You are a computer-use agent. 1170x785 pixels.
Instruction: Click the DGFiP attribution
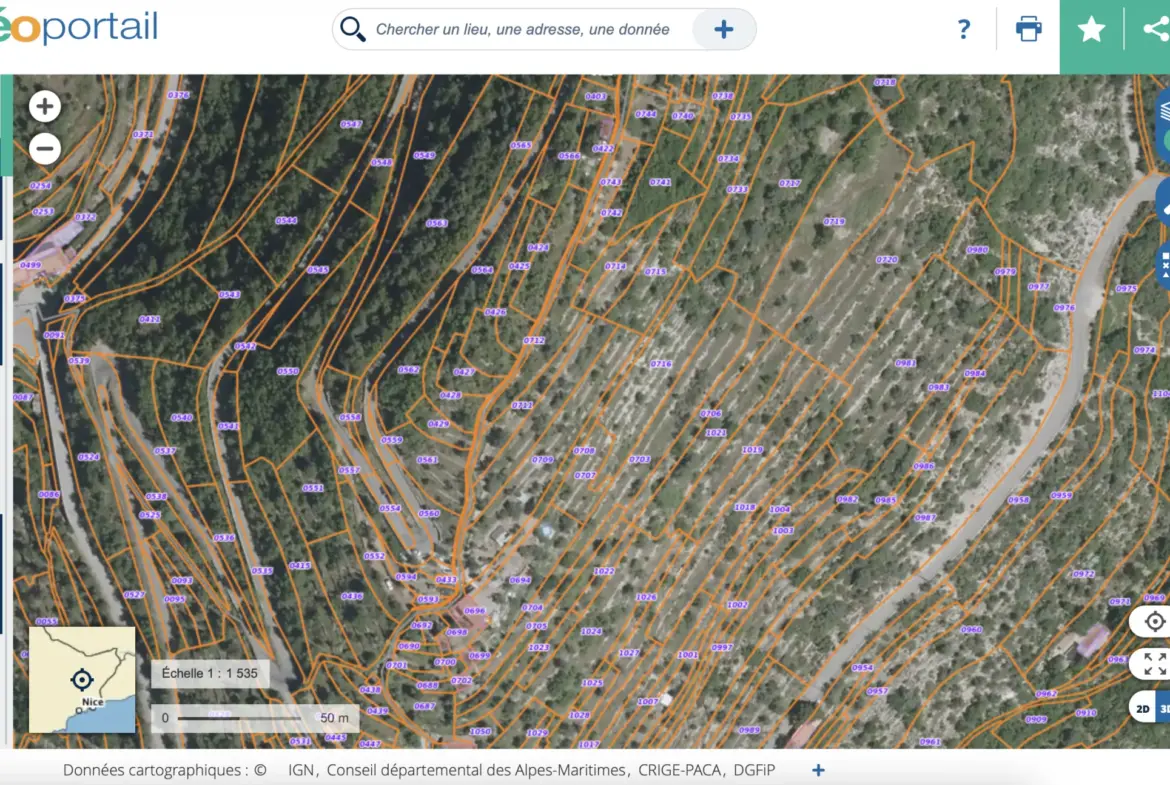(754, 770)
